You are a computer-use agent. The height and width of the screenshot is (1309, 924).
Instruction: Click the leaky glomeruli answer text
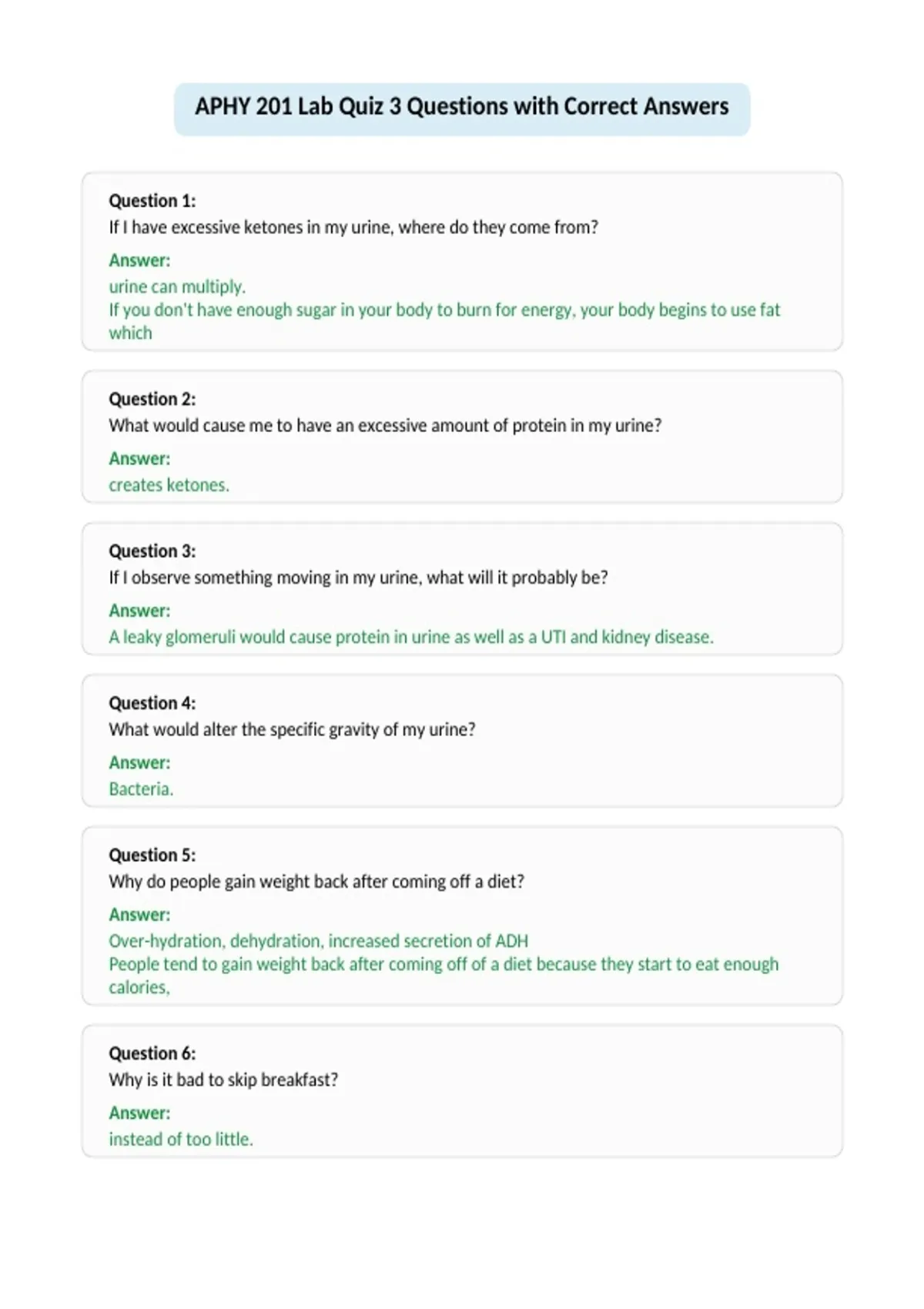411,638
